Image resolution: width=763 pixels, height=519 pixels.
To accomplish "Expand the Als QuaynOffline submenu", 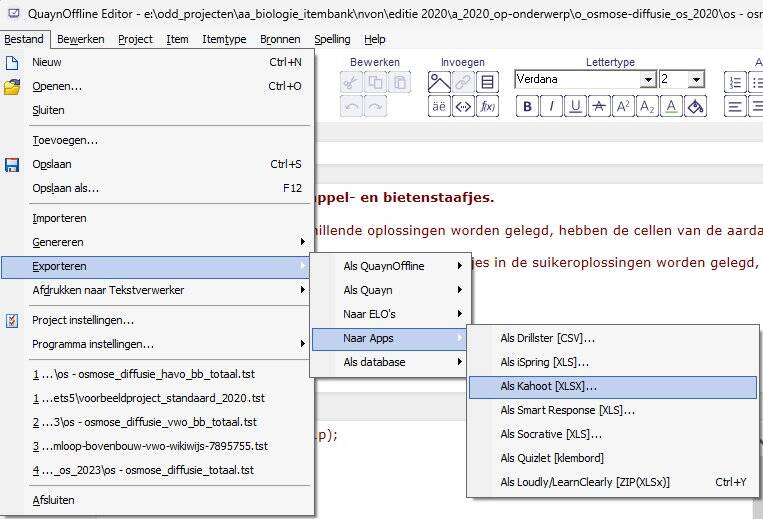I will pyautogui.click(x=391, y=266).
